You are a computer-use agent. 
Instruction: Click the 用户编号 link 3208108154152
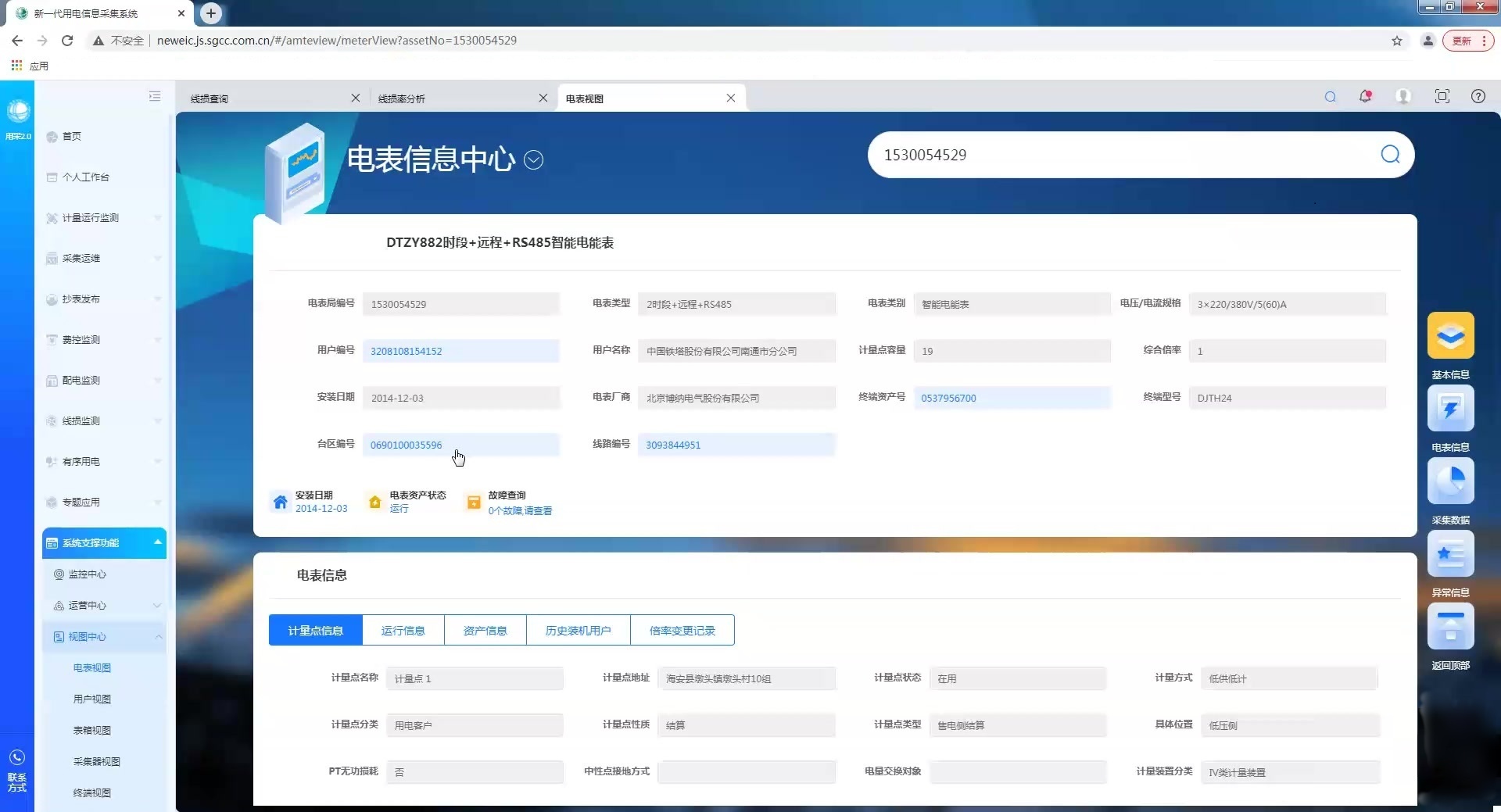click(407, 352)
